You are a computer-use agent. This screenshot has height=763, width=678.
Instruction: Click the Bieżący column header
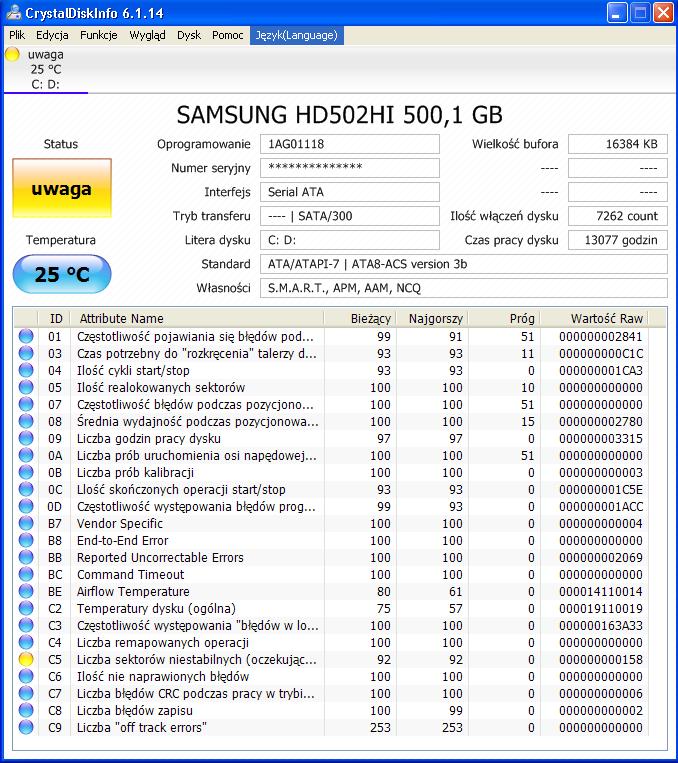pos(360,318)
